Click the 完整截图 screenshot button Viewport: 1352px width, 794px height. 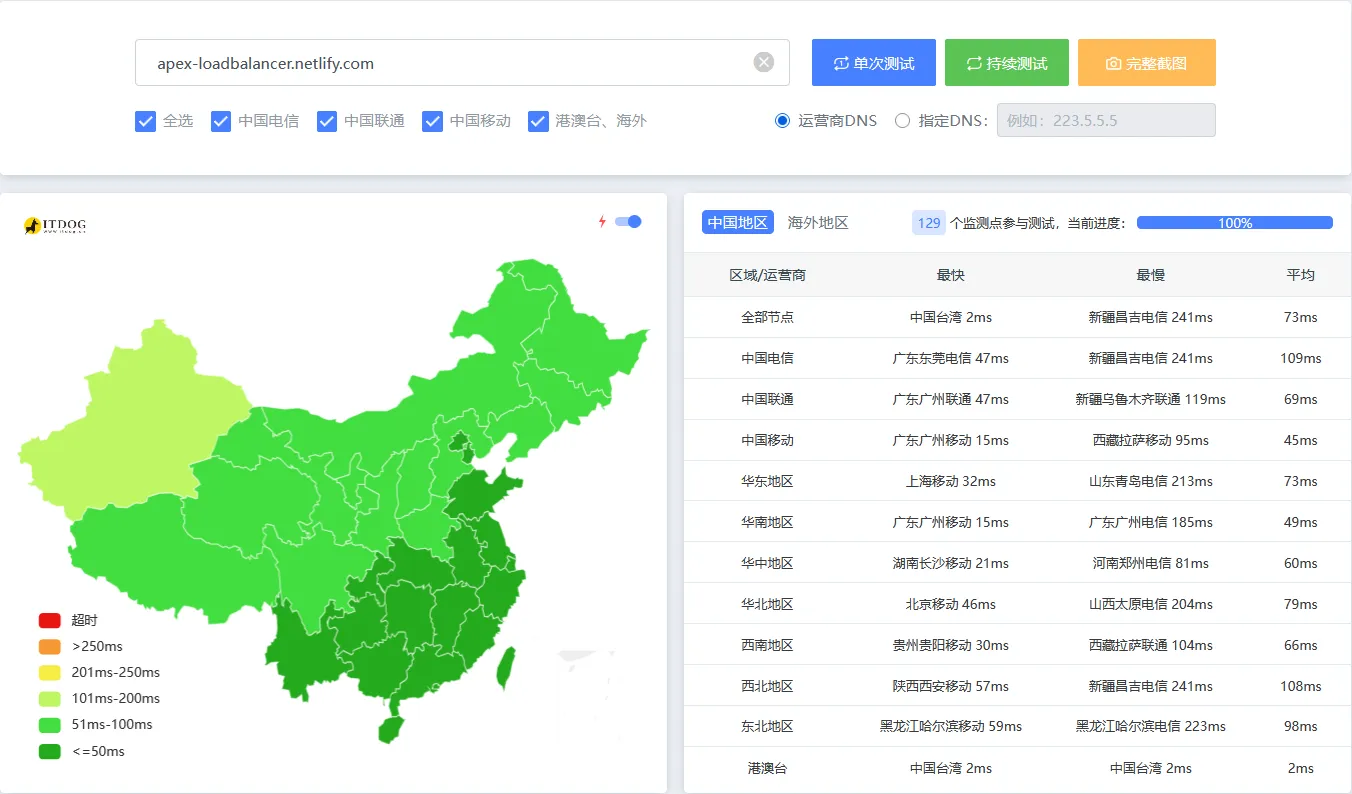point(1146,63)
